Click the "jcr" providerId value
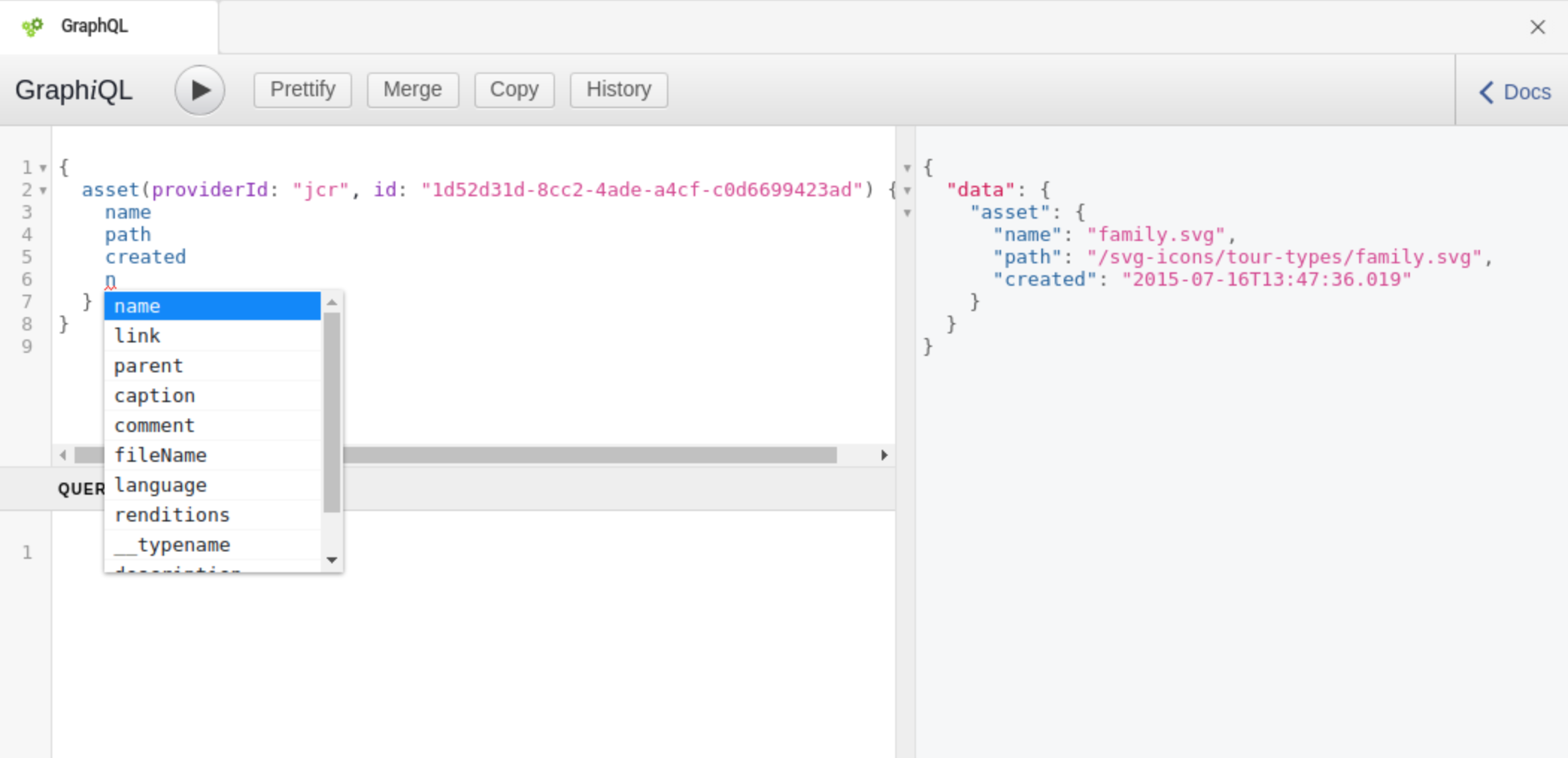The width and height of the screenshot is (1568, 758). [321, 189]
